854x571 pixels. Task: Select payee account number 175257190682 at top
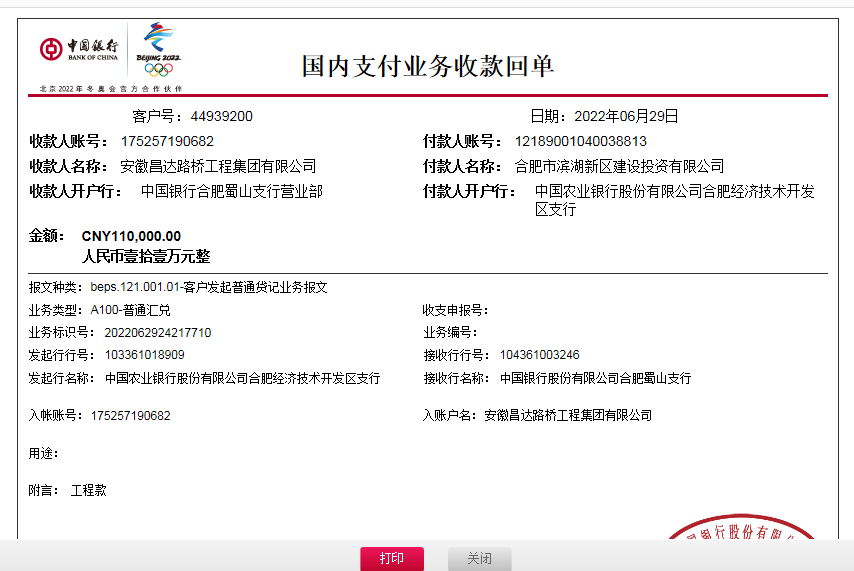(x=167, y=141)
